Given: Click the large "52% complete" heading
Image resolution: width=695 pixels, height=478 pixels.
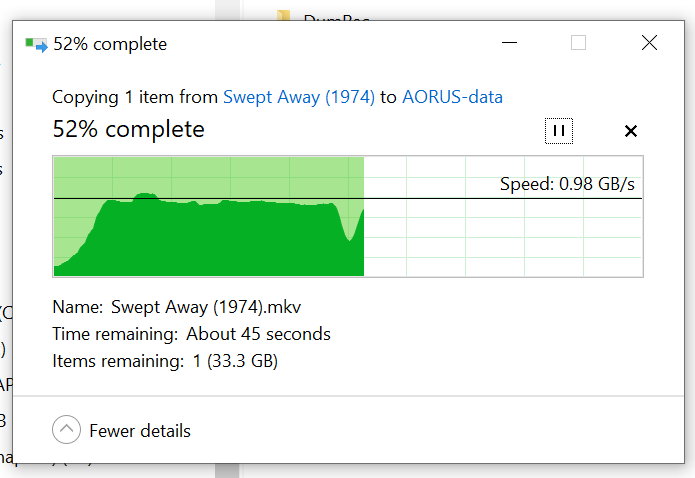Looking at the screenshot, I should pyautogui.click(x=128, y=129).
